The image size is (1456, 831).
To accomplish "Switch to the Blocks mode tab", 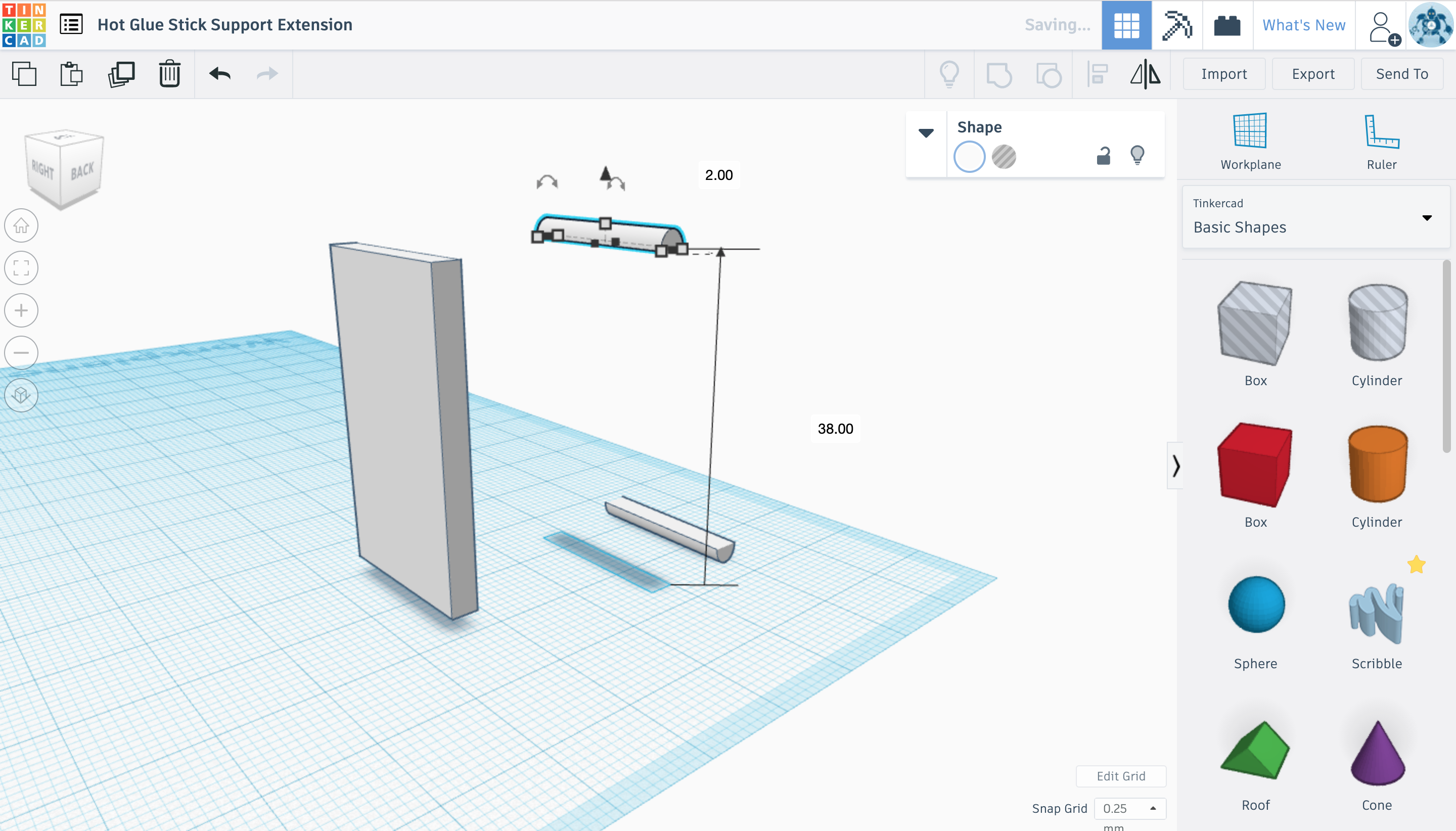I will [1177, 25].
